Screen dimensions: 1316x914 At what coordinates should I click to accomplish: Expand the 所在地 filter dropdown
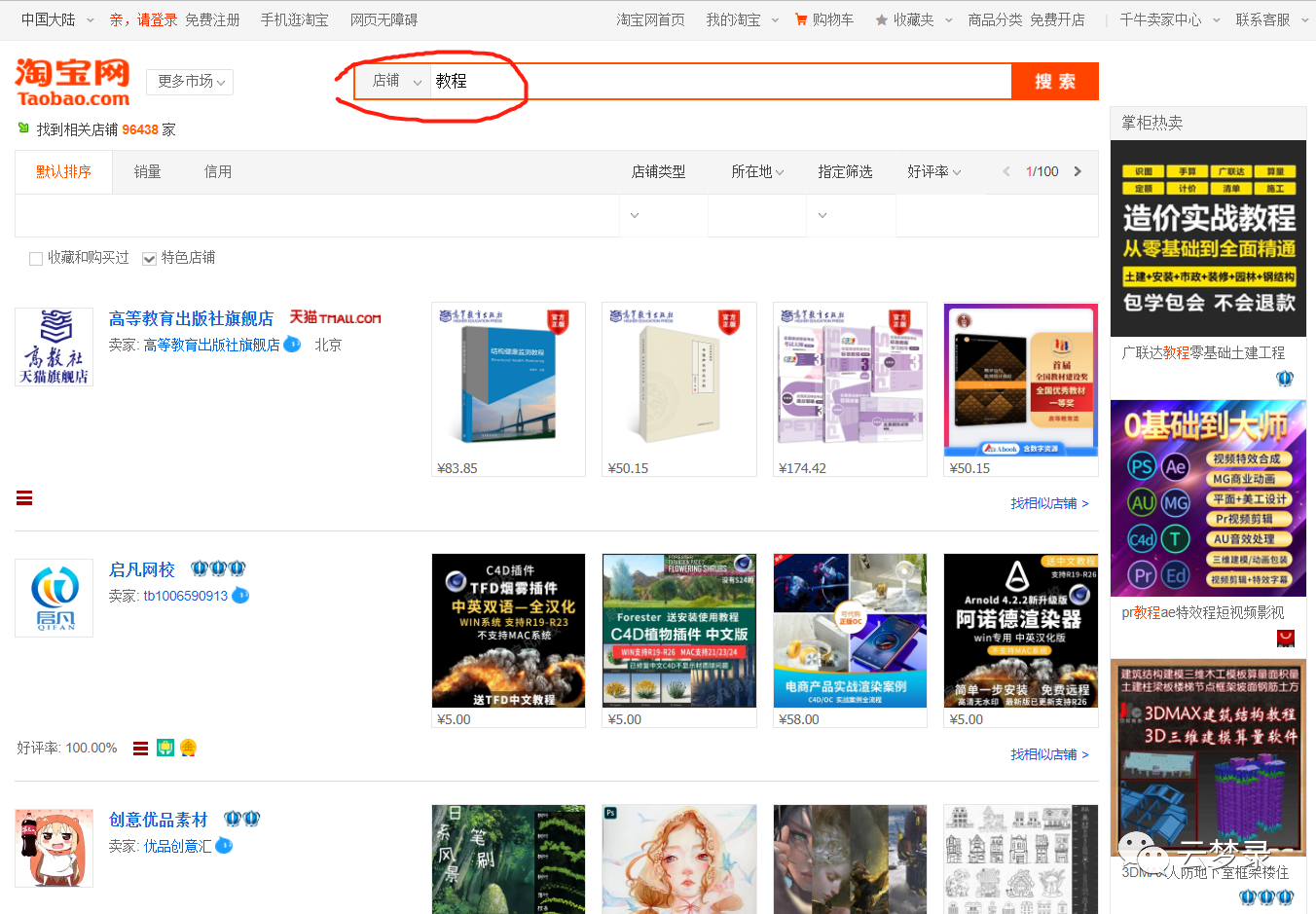click(x=757, y=171)
